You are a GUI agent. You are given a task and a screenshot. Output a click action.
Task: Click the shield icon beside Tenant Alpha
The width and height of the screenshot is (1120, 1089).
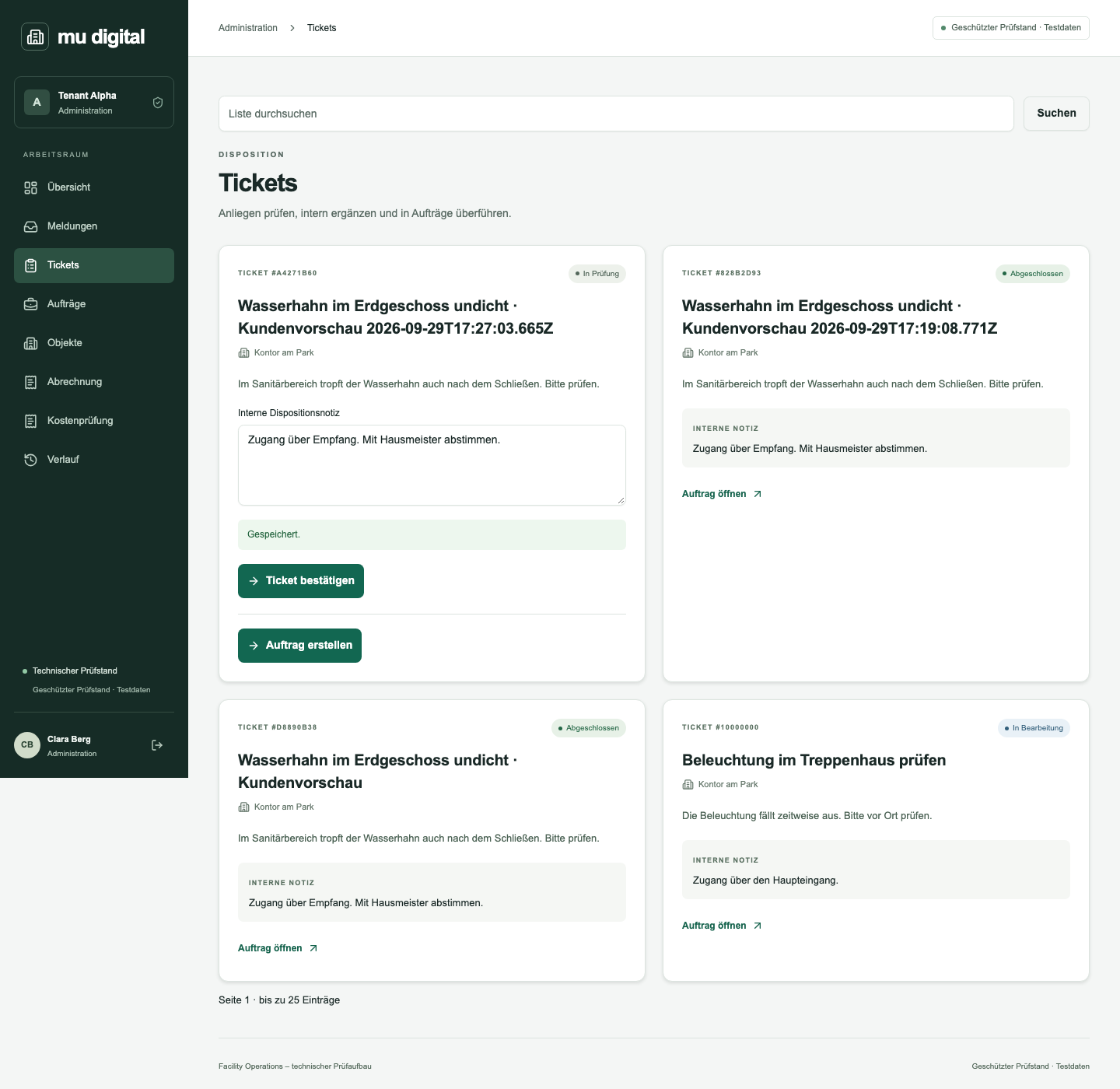tap(158, 103)
